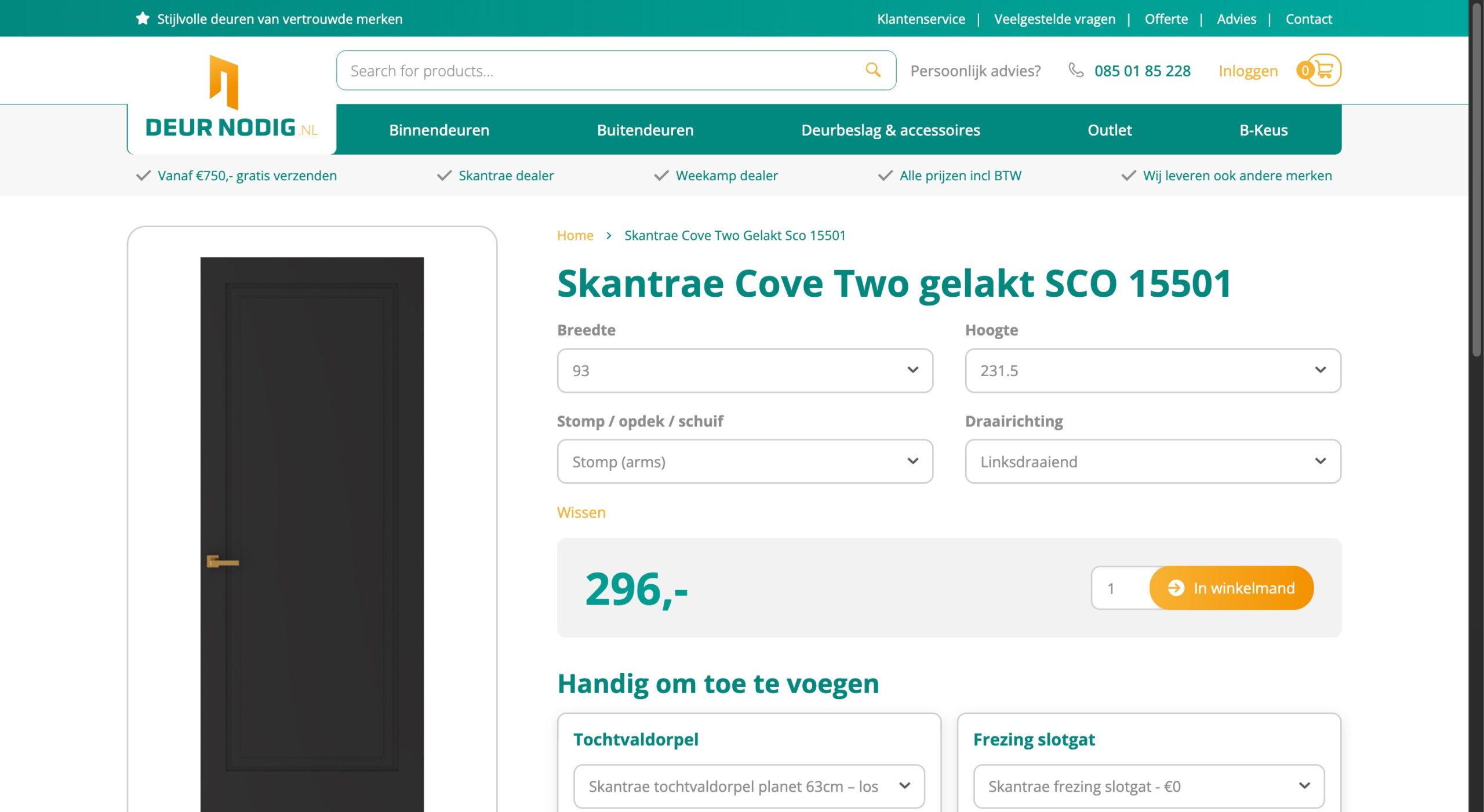Image resolution: width=1484 pixels, height=812 pixels.
Task: Click the product title Skantrae Cove Two gelakt
Action: pos(894,283)
